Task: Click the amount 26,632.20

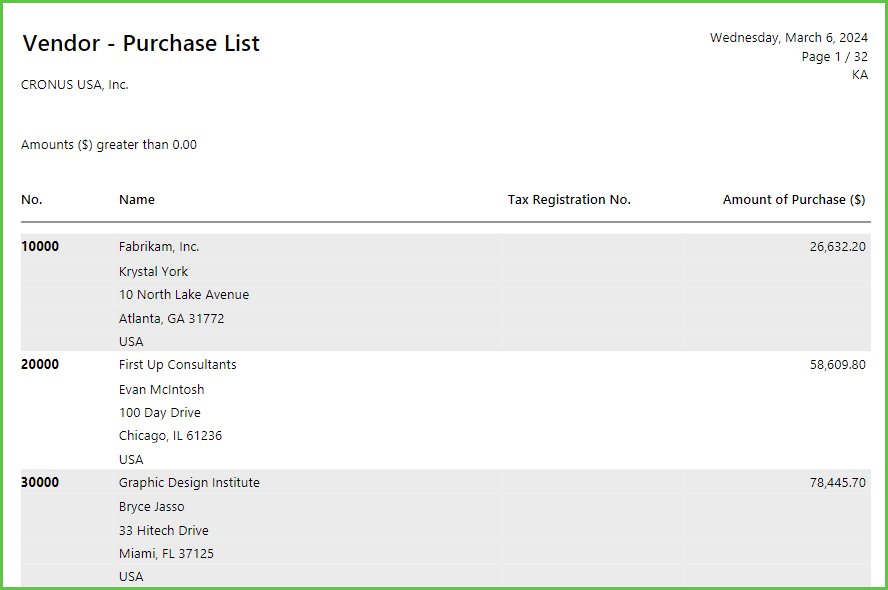Action: tap(838, 247)
